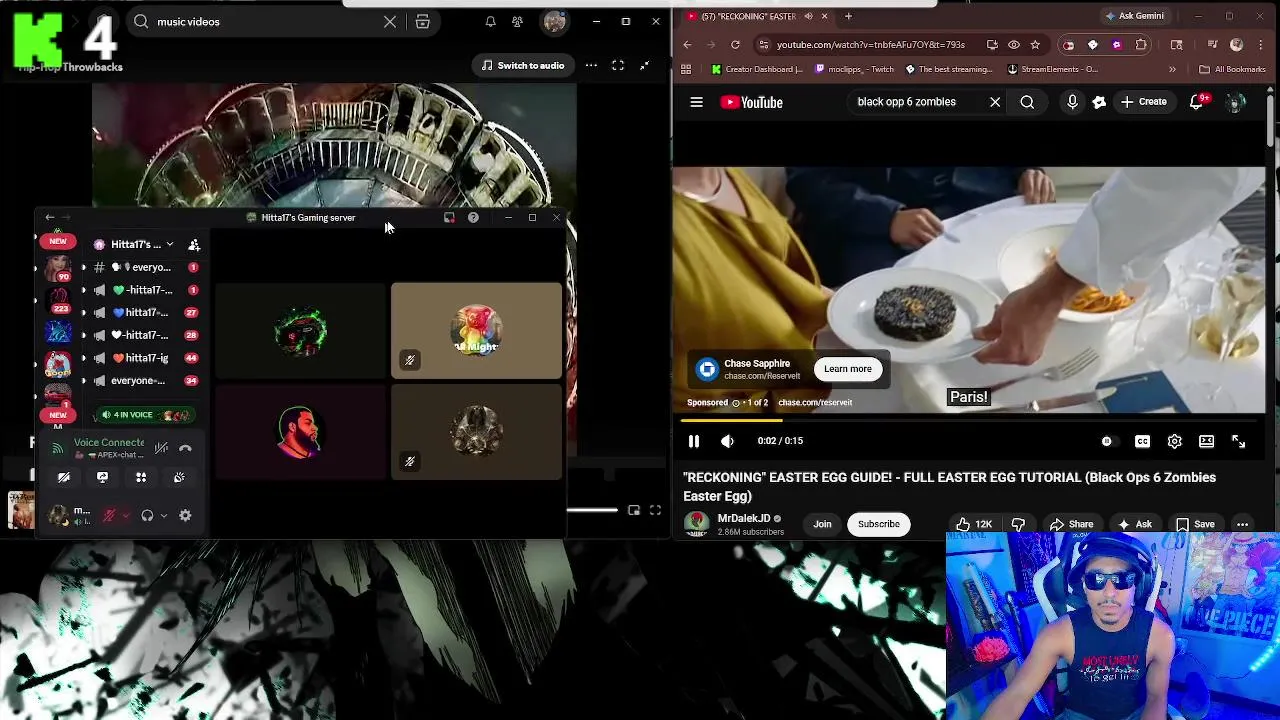The width and height of the screenshot is (1280, 720).
Task: Open Discord soundboard
Action: pos(179,478)
